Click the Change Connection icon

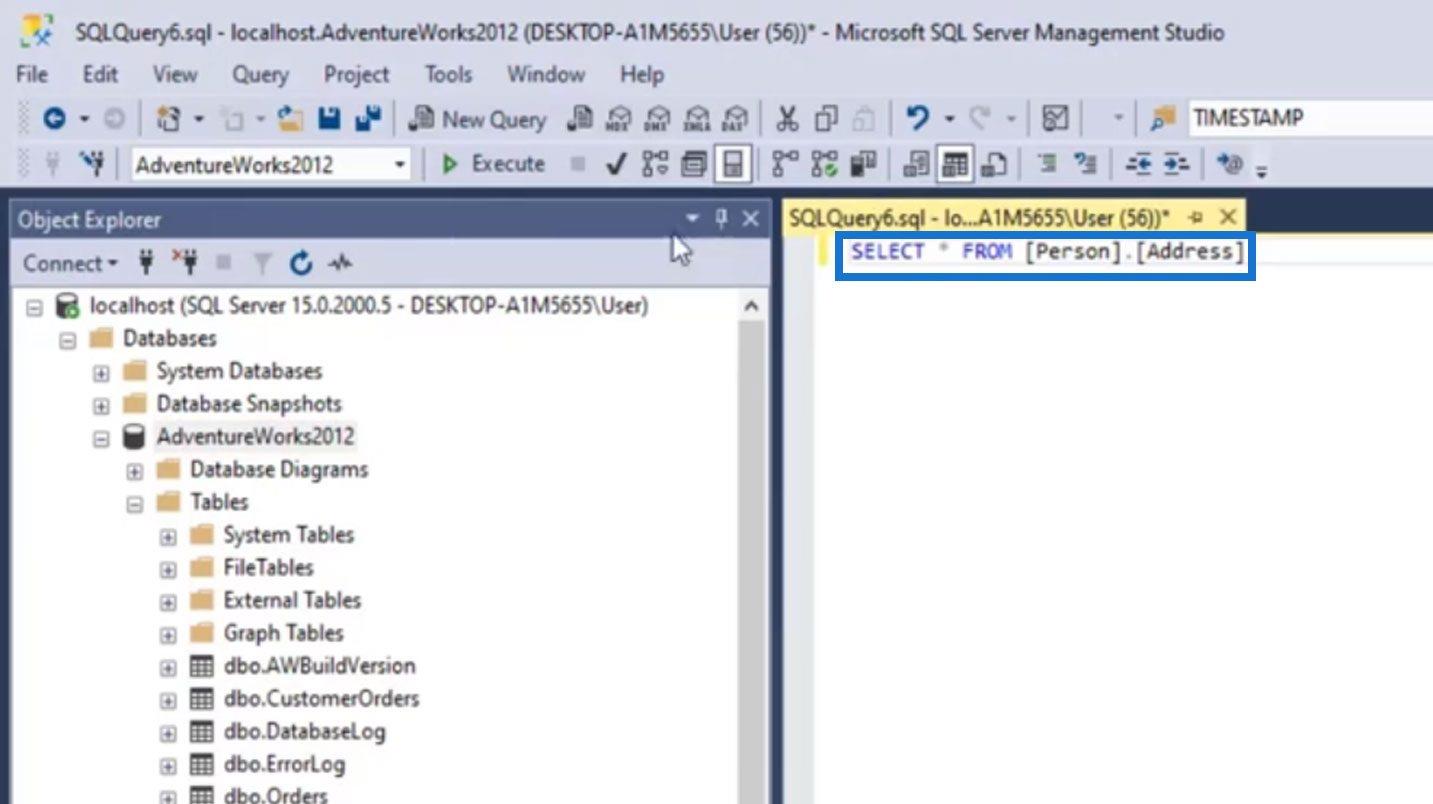[x=93, y=164]
